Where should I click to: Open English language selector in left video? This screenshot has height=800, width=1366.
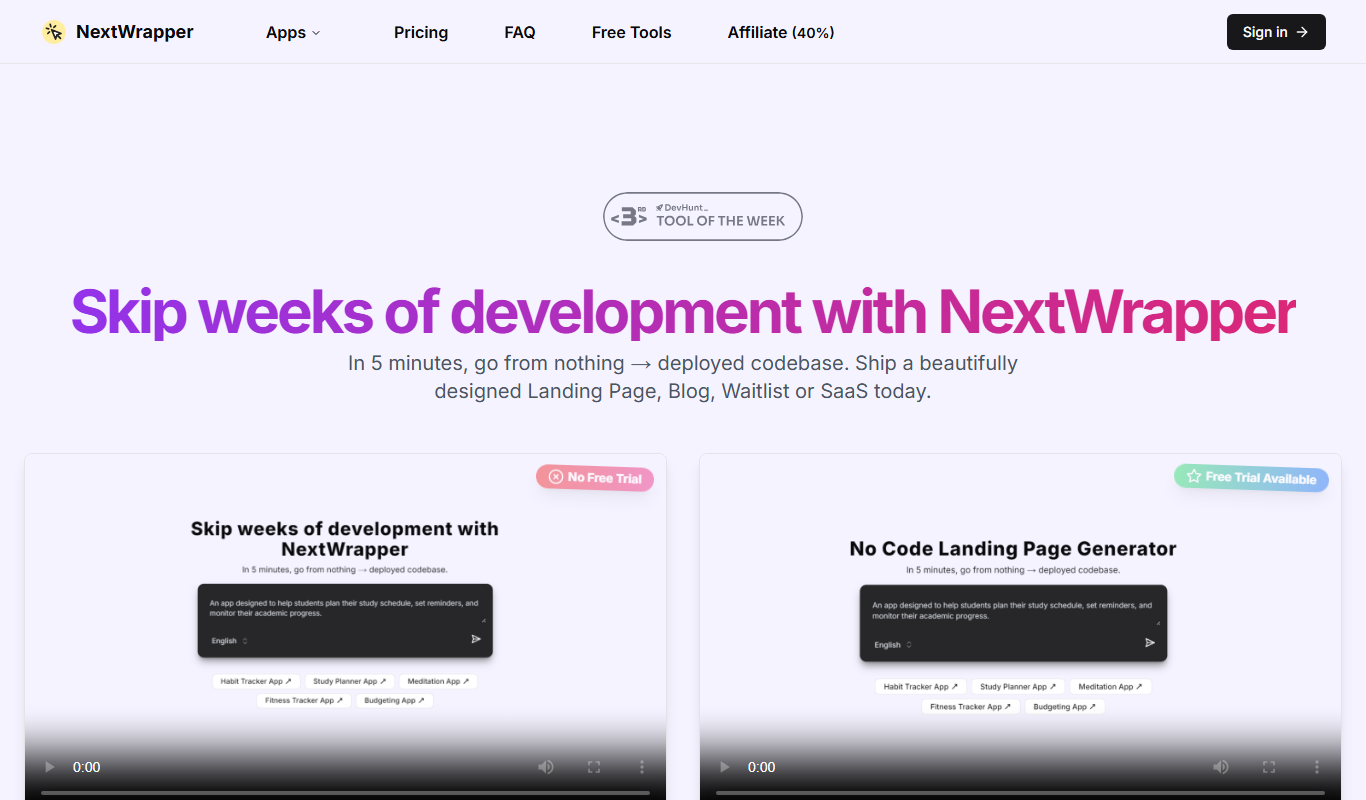pos(229,641)
